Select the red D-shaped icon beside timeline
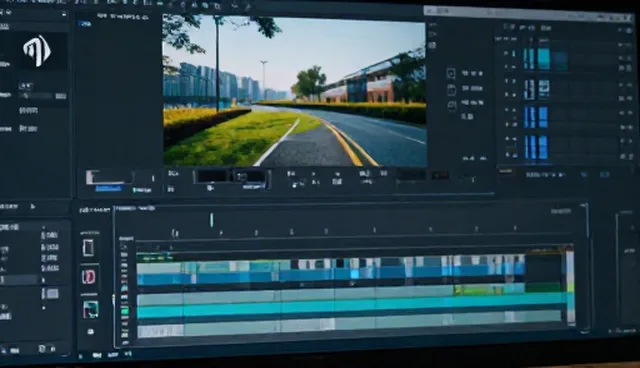640x368 pixels. pos(89,277)
